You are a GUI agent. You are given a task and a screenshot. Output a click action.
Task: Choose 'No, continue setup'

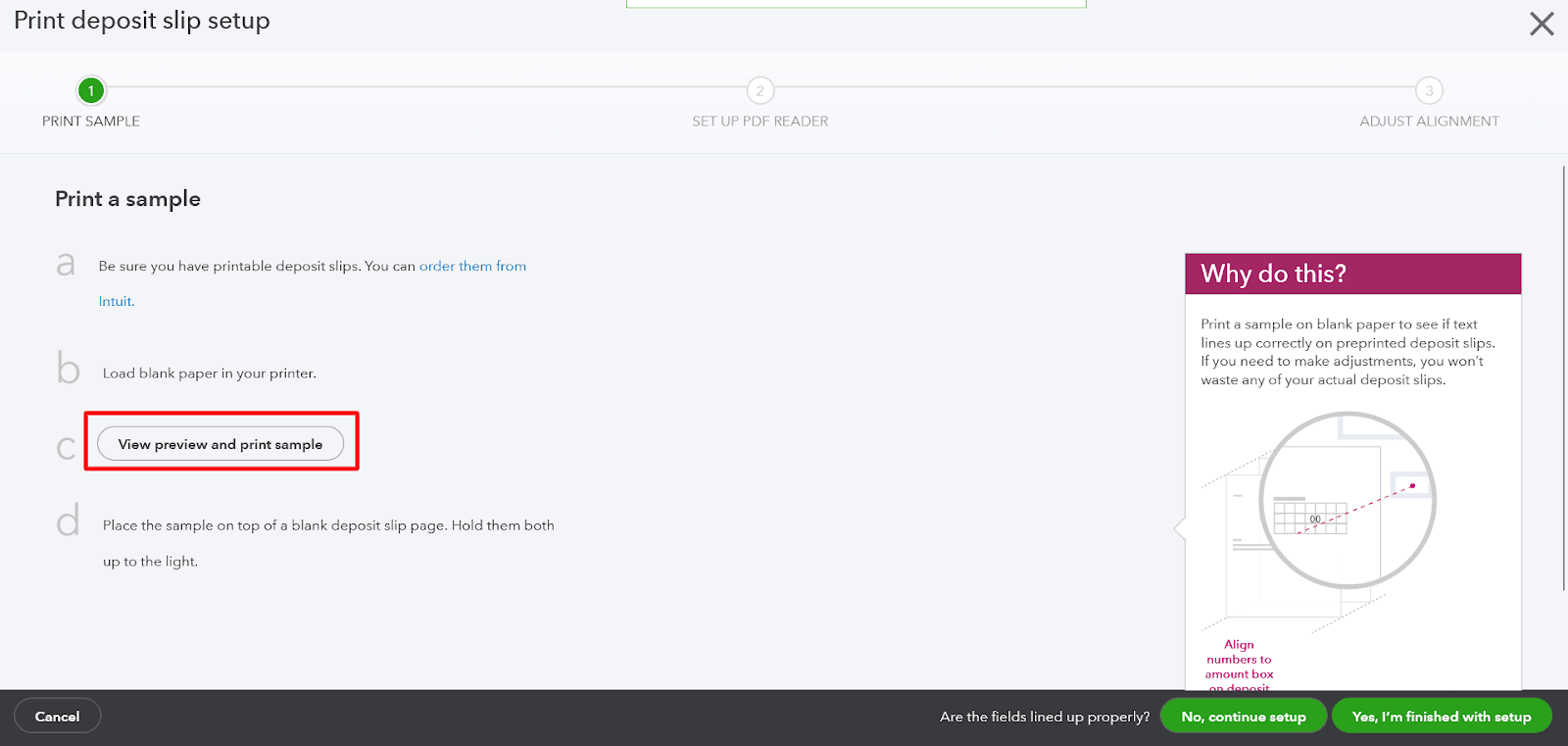[1243, 717]
